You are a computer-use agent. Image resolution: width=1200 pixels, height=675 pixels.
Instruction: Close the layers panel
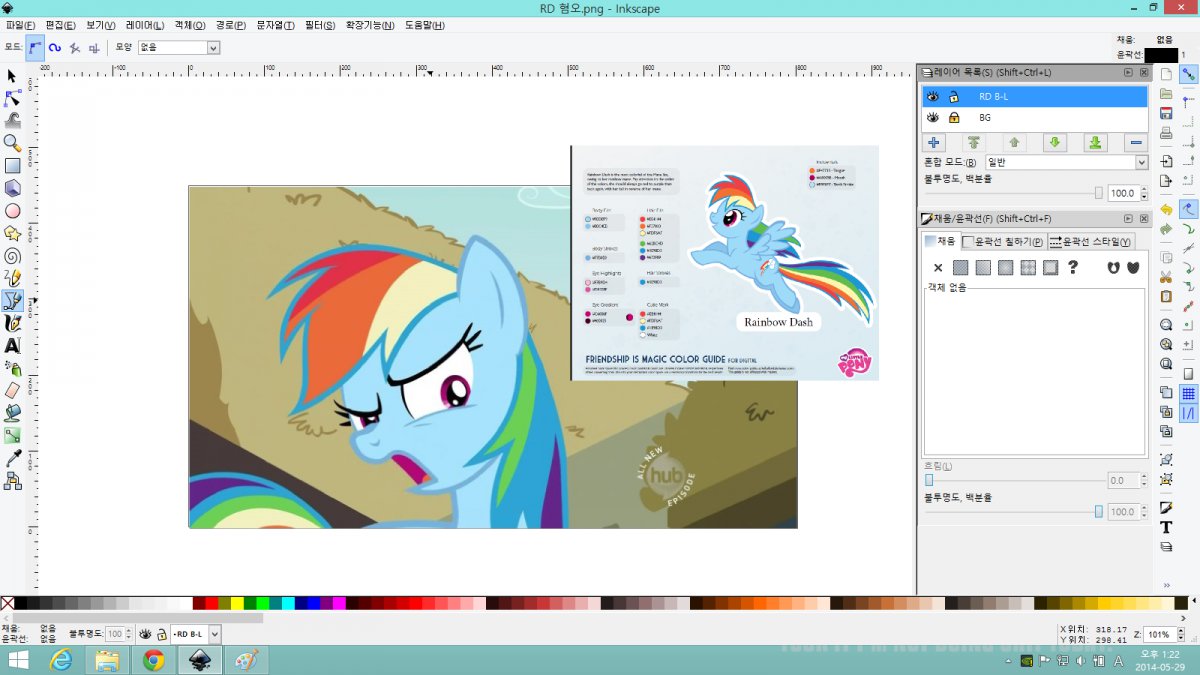[1144, 72]
